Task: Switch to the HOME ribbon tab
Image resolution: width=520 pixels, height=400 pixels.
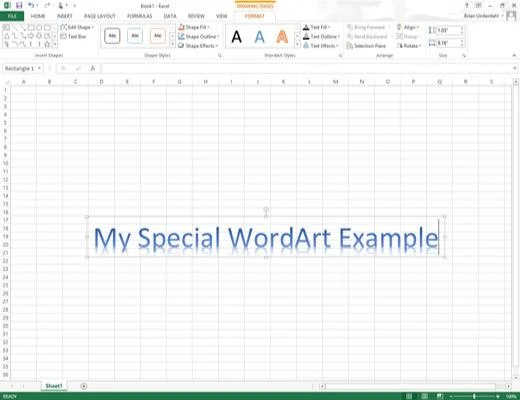Action: pyautogui.click(x=38, y=16)
